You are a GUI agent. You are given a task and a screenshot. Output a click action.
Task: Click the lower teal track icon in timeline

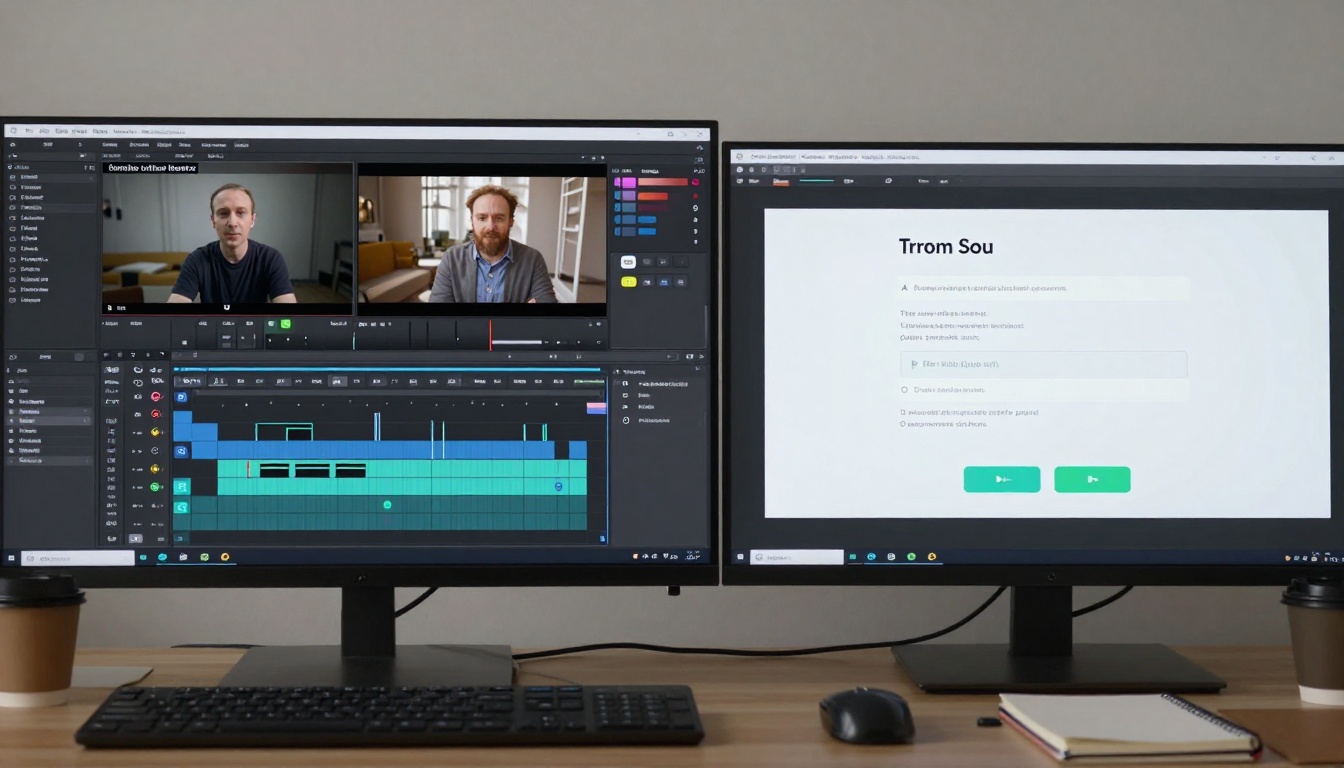pyautogui.click(x=181, y=507)
